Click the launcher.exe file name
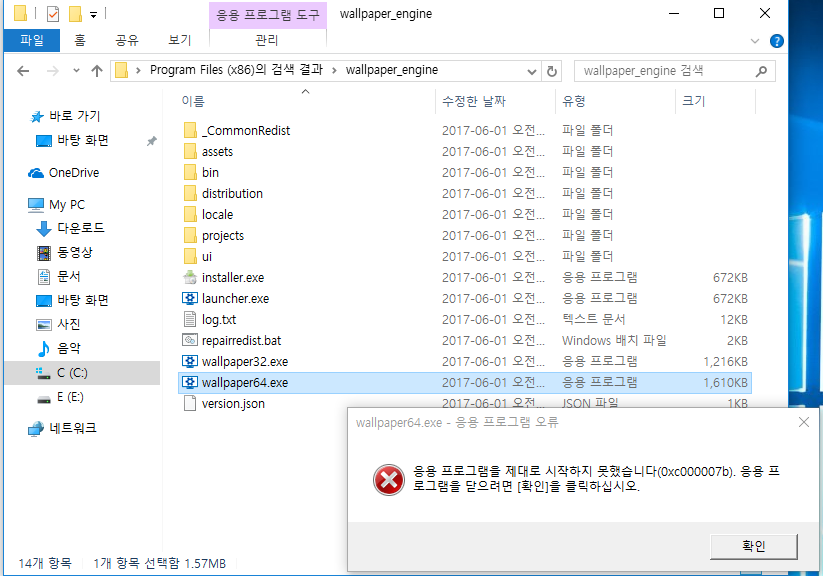Image resolution: width=823 pixels, height=576 pixels. click(x=235, y=299)
